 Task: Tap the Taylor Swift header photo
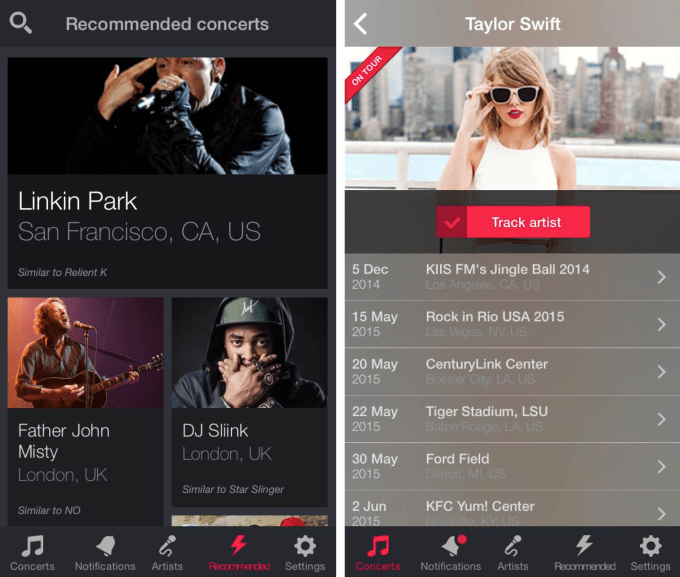(512, 118)
